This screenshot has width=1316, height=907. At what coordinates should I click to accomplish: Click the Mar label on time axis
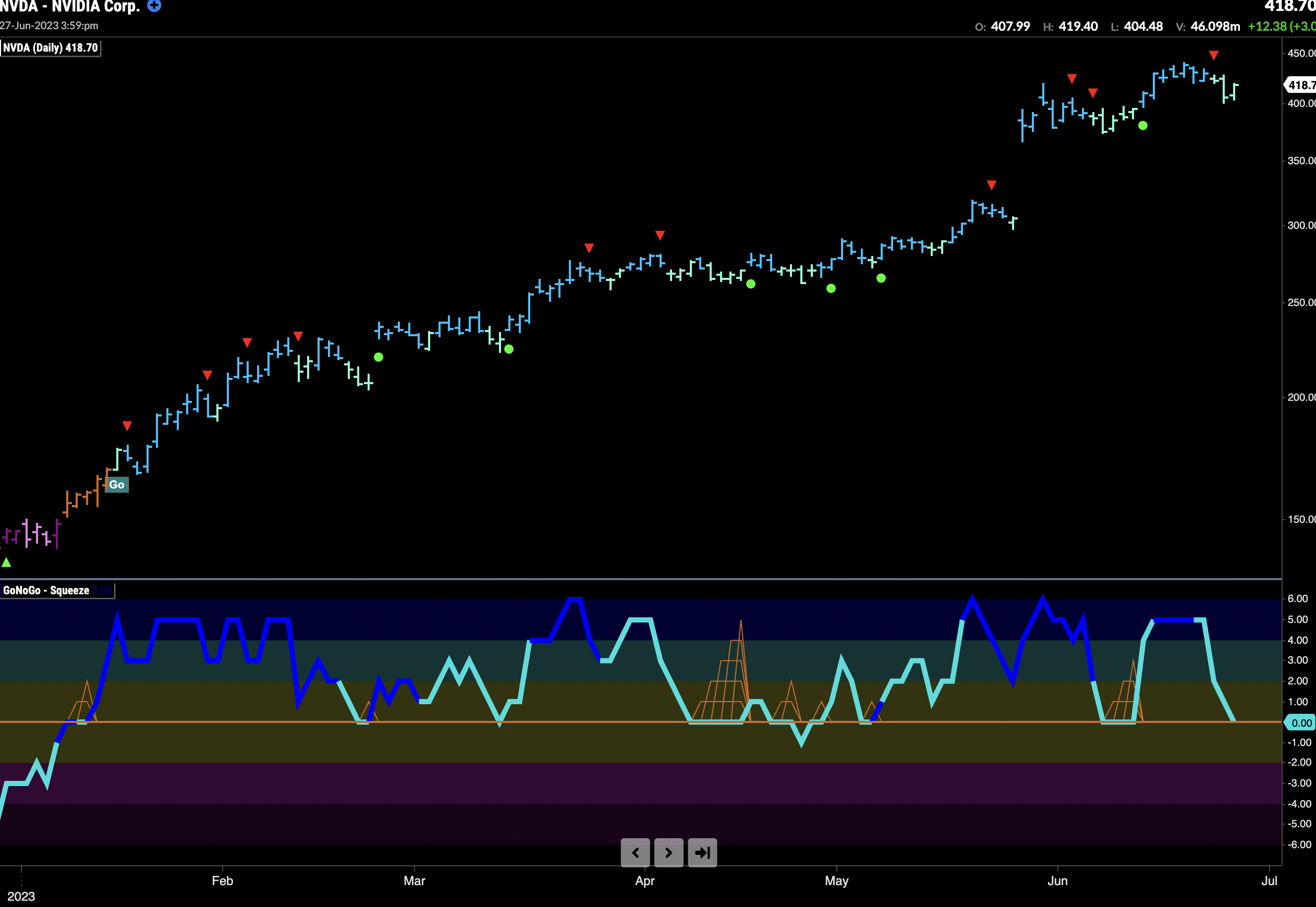[415, 881]
